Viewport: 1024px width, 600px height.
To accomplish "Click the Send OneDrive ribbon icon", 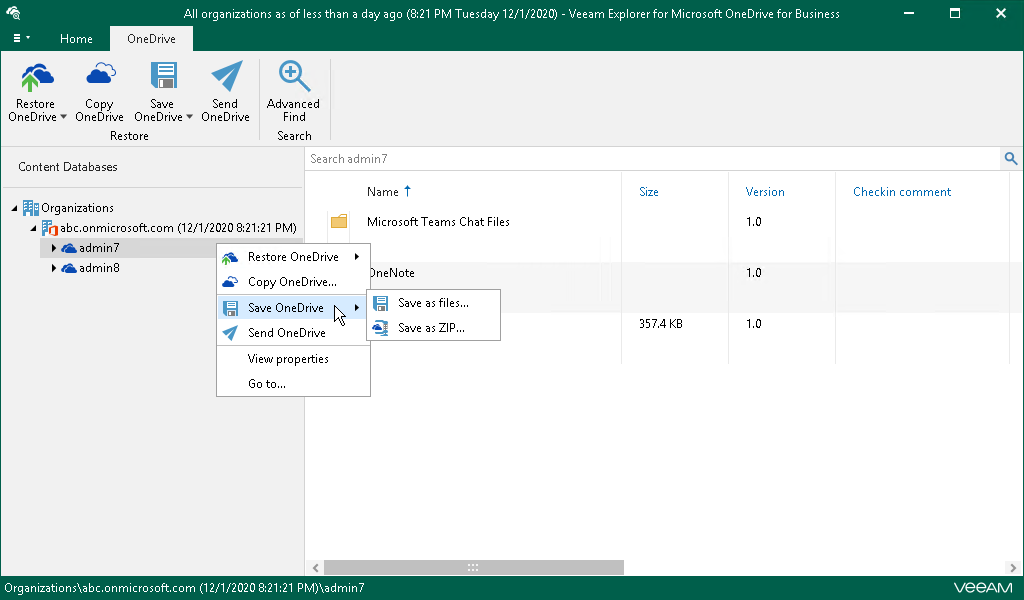I will point(226,76).
